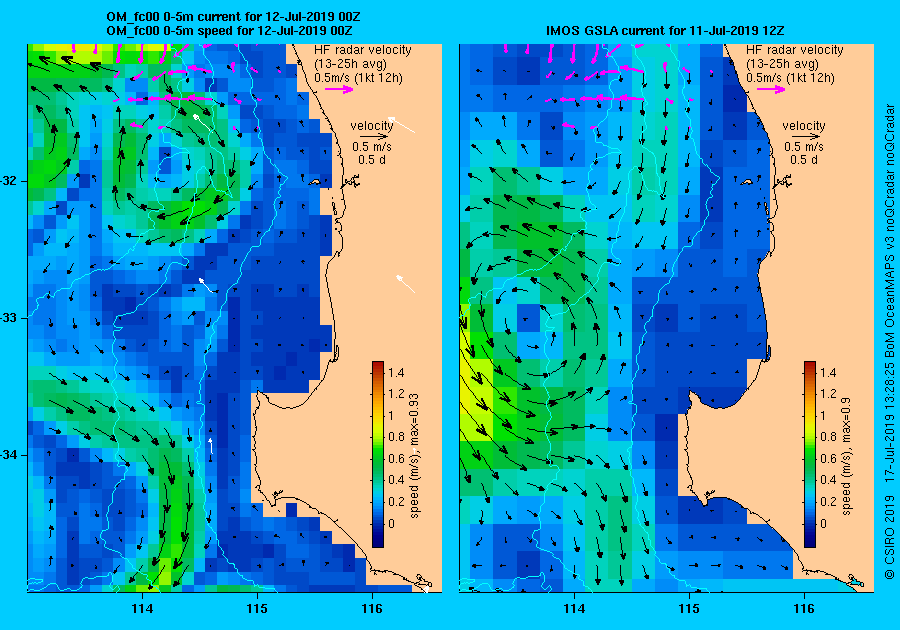The width and height of the screenshot is (900, 630).
Task: Click the right map speed color bar
Action: [810, 454]
